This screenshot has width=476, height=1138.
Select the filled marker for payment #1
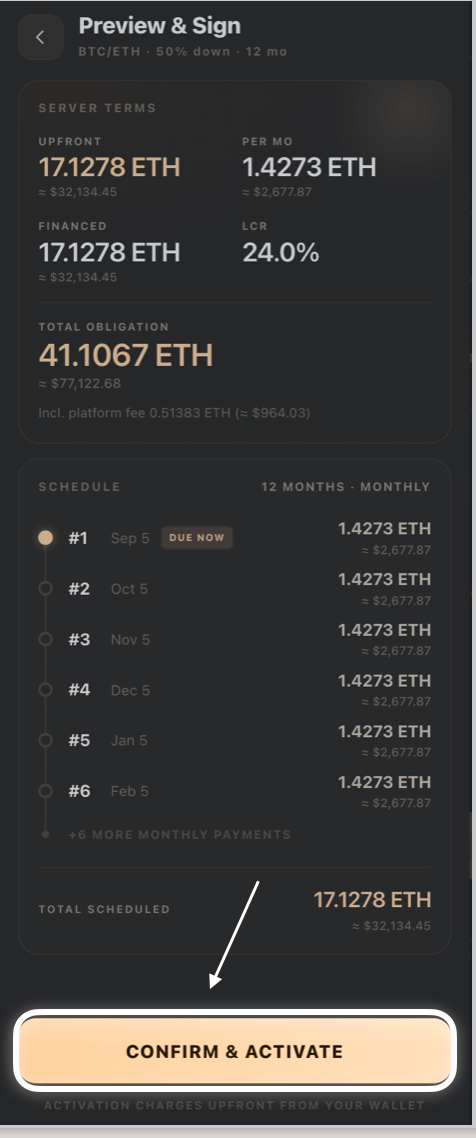tap(45, 538)
